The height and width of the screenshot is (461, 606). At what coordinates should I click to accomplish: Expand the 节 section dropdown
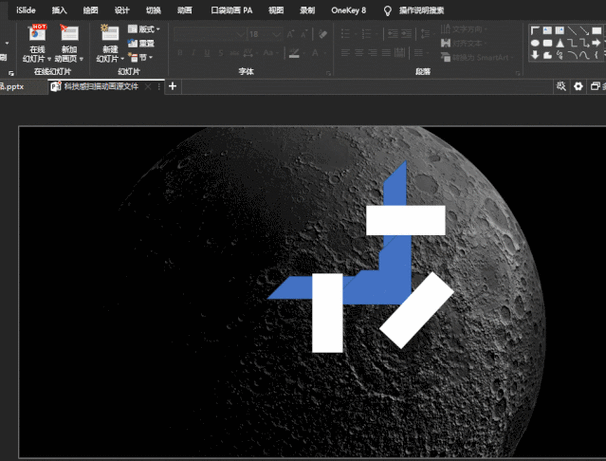click(145, 58)
